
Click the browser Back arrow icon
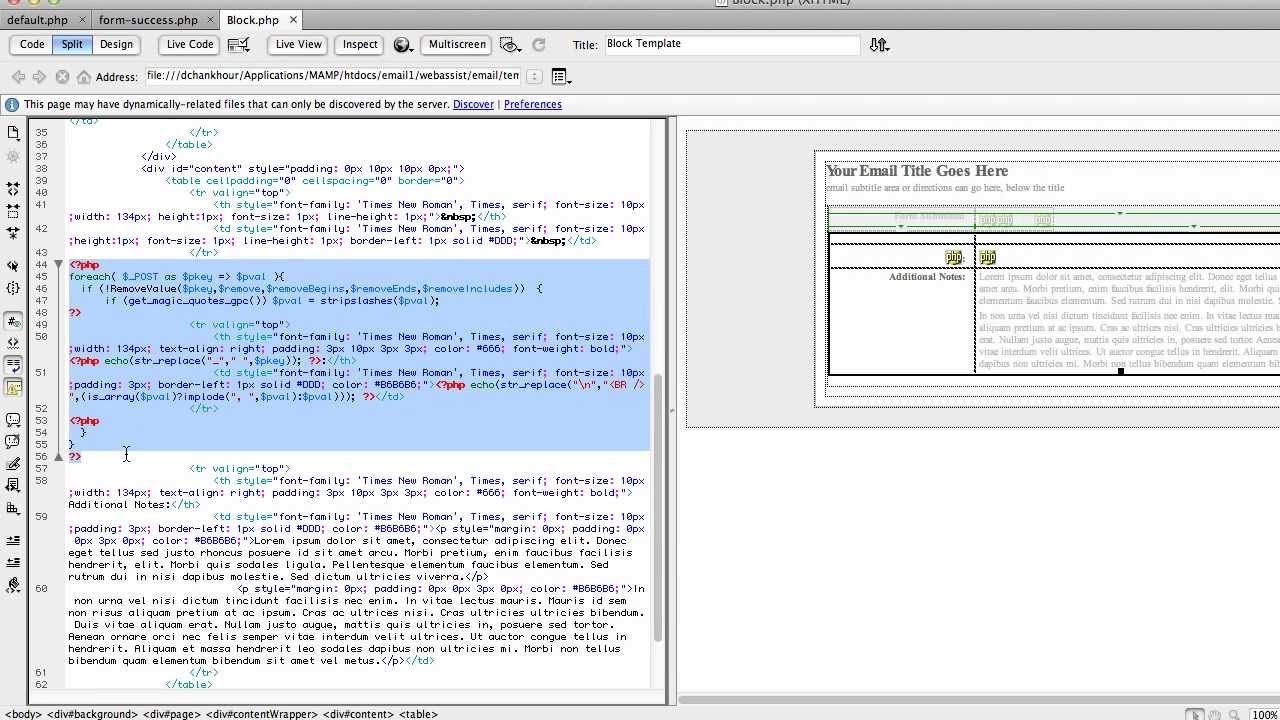pos(18,77)
